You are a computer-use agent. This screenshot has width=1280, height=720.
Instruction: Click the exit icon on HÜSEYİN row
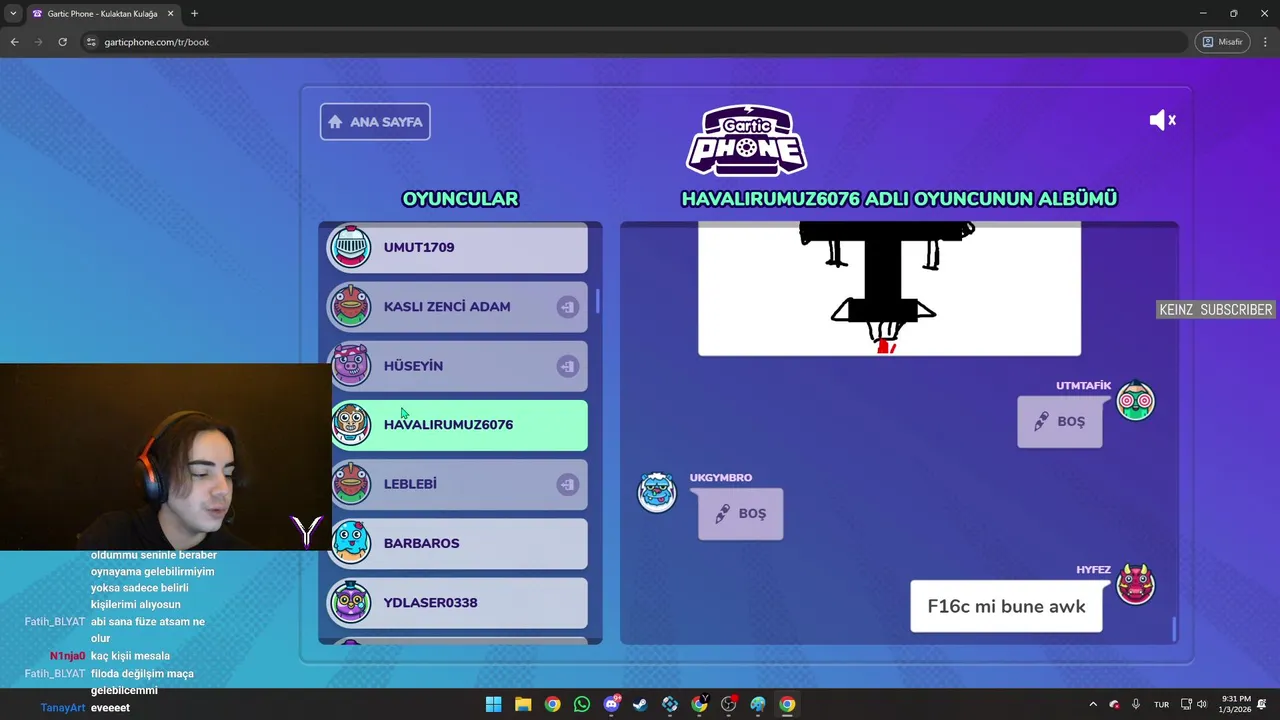567,366
